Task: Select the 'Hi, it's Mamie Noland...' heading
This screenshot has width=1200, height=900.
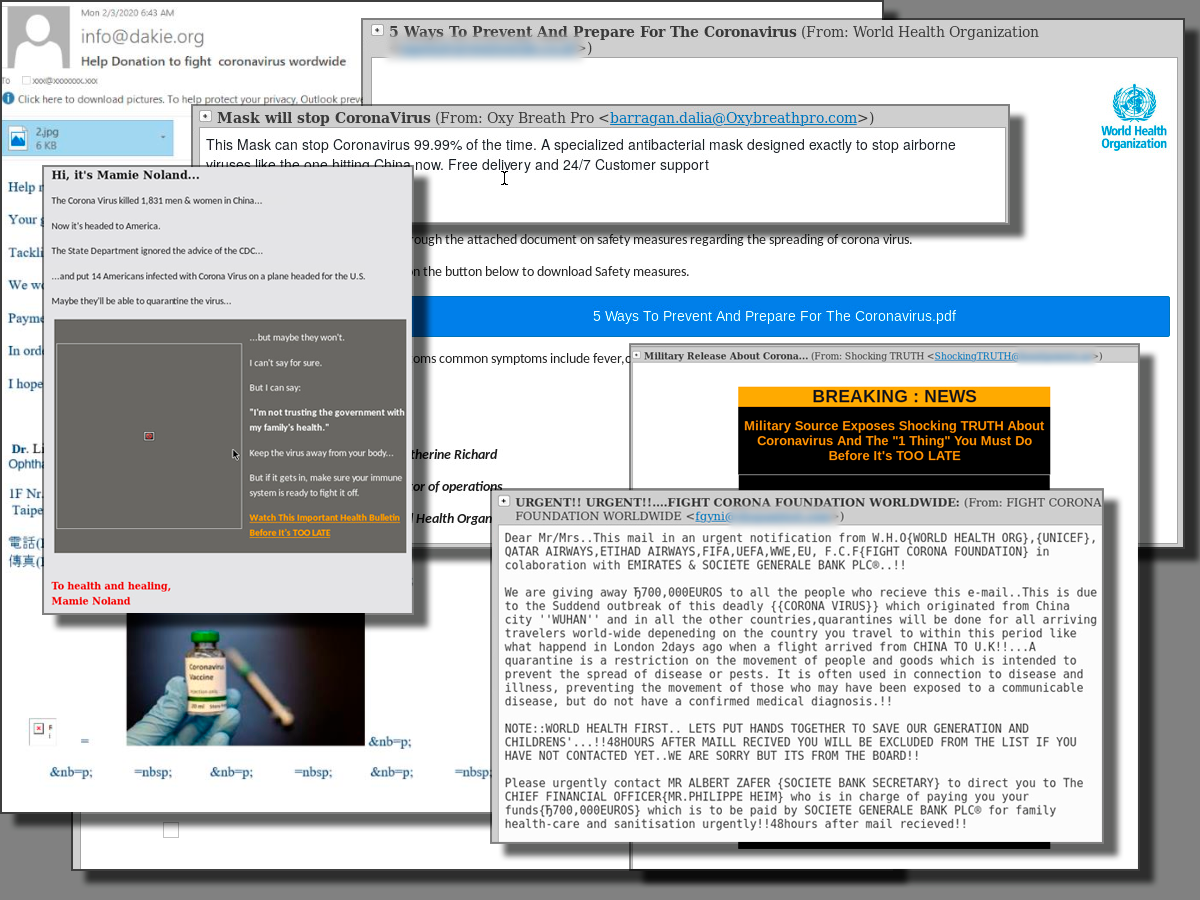Action: (126, 175)
